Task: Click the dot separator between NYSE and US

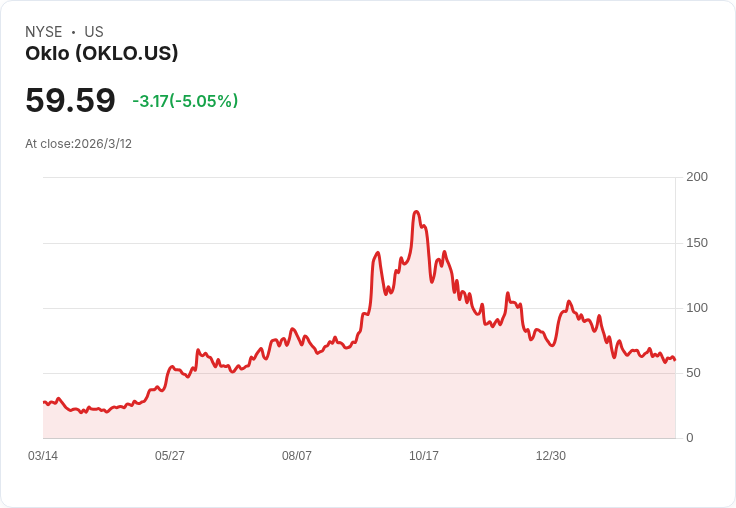Action: (73, 32)
